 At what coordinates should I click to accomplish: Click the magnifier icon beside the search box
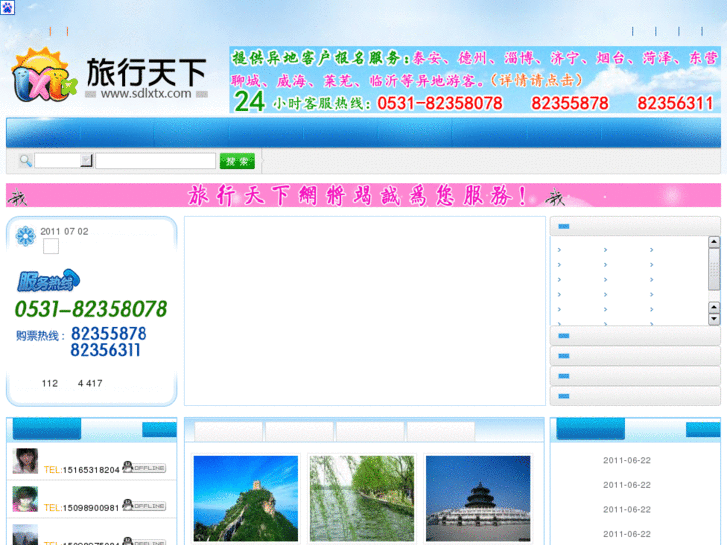click(26, 161)
